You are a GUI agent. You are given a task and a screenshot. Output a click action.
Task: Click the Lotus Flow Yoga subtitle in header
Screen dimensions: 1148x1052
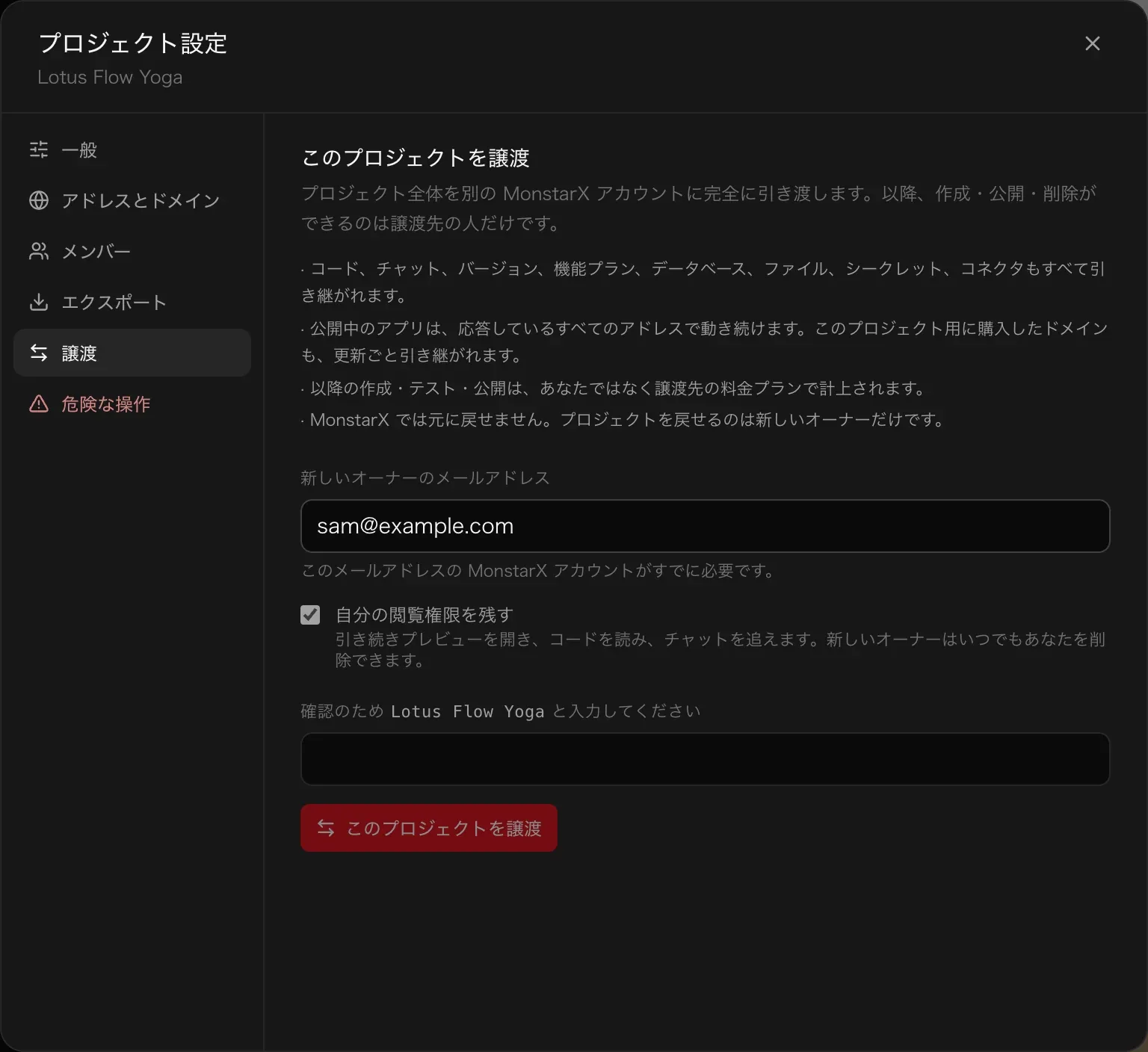click(110, 77)
